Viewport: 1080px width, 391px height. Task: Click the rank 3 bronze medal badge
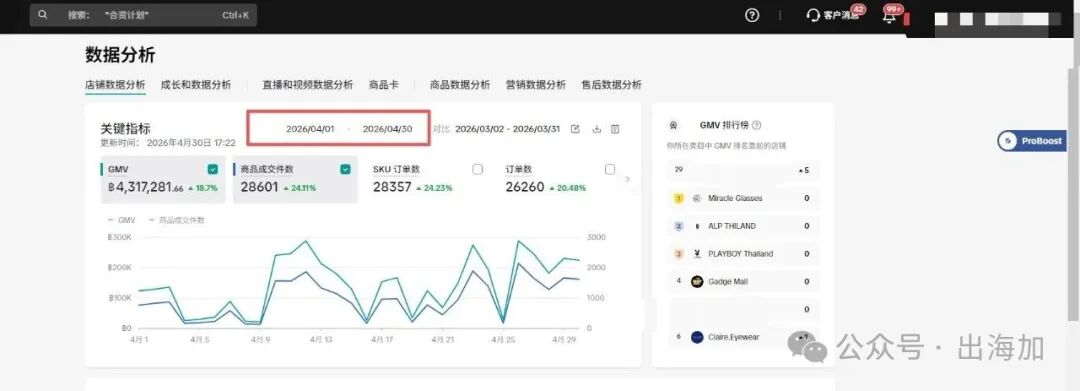click(678, 253)
